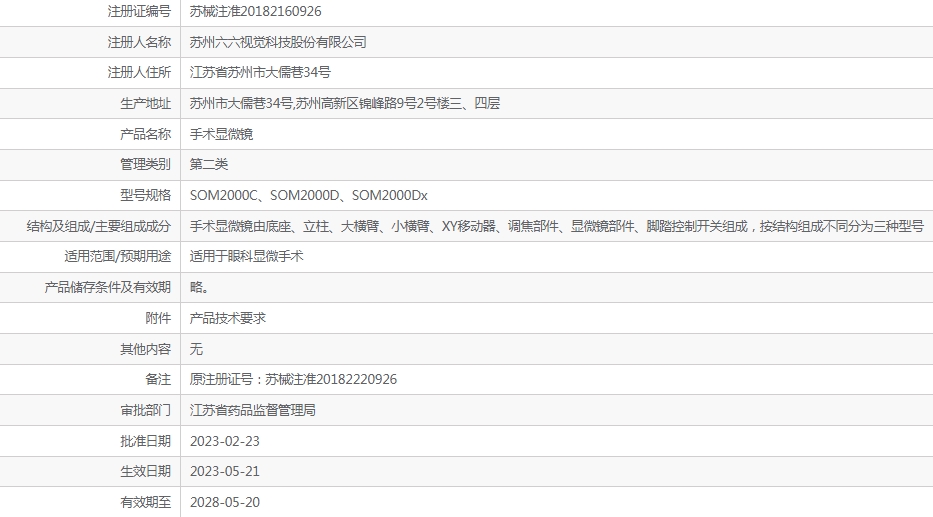Click the 审批部门 label
The width and height of the screenshot is (933, 517).
[146, 411]
